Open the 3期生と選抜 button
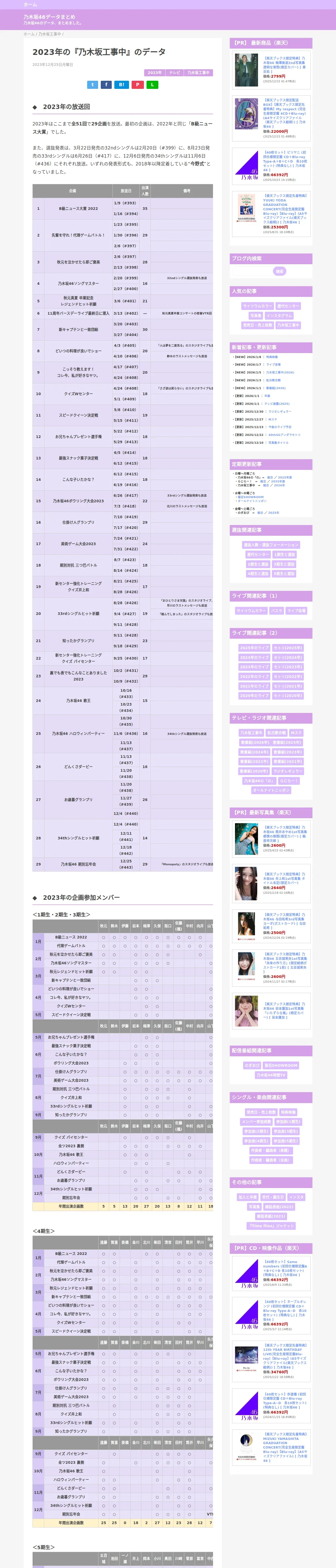 [x=284, y=564]
